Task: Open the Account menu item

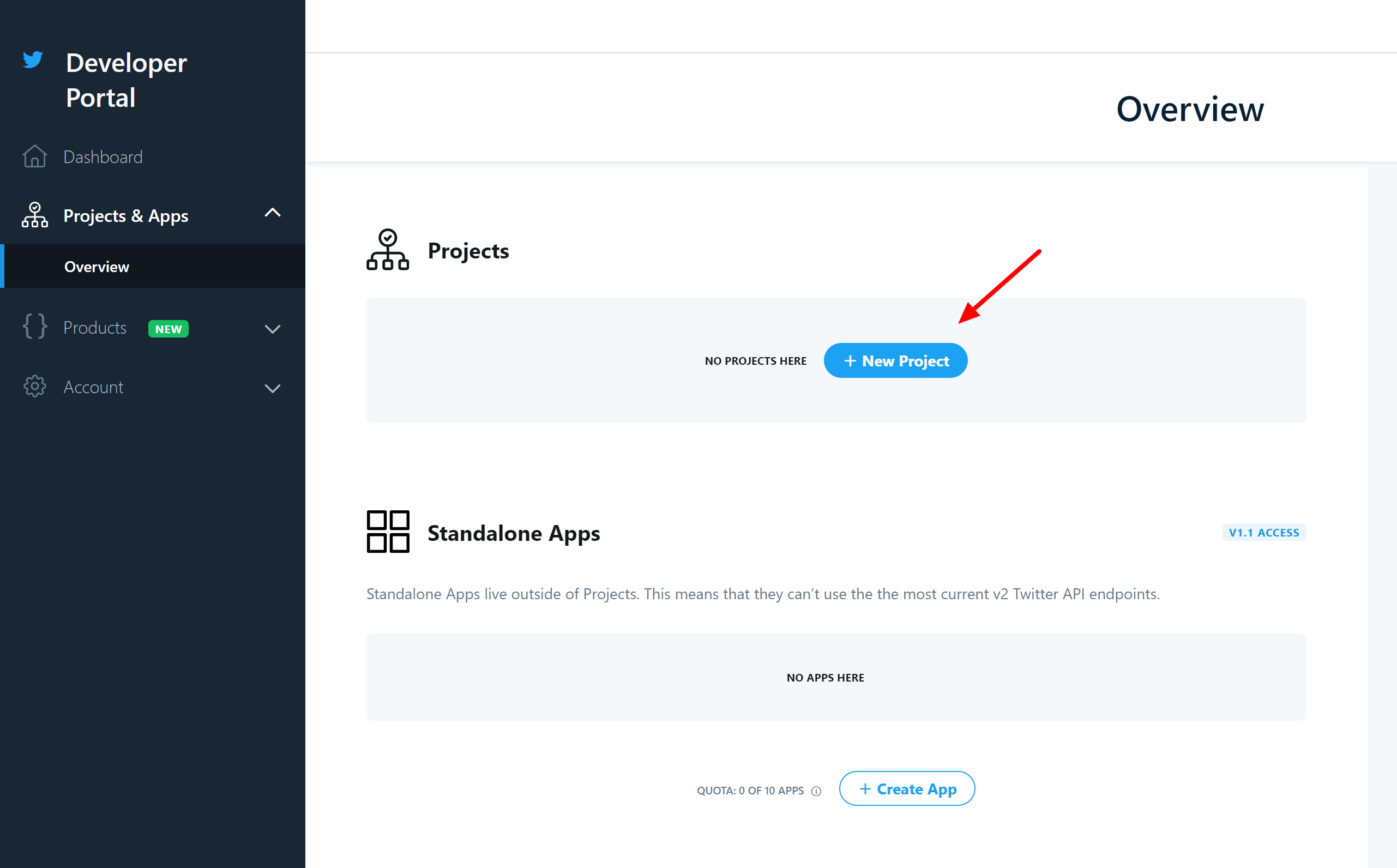Action: pyautogui.click(x=94, y=388)
